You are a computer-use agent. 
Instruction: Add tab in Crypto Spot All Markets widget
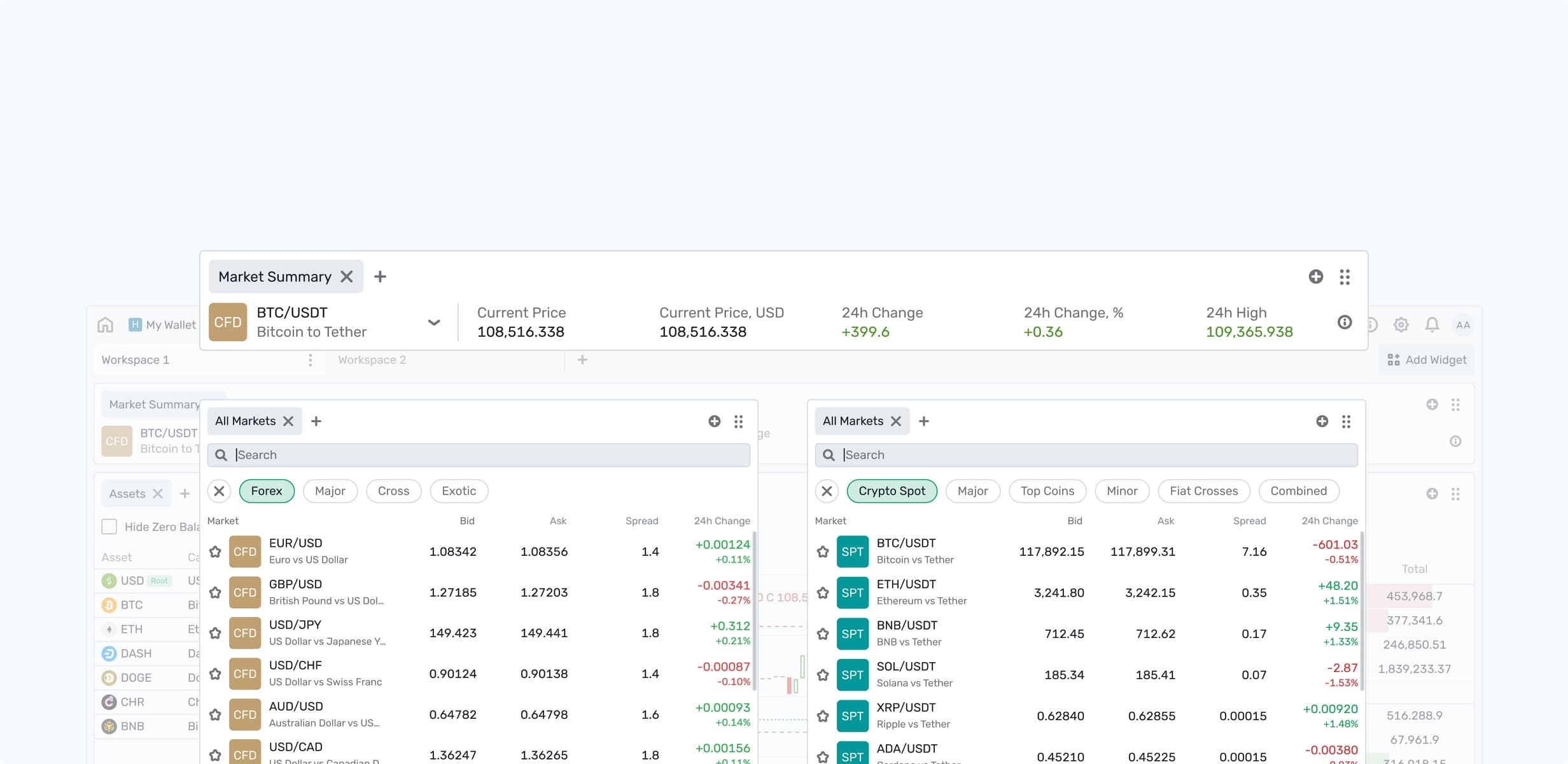pos(924,421)
